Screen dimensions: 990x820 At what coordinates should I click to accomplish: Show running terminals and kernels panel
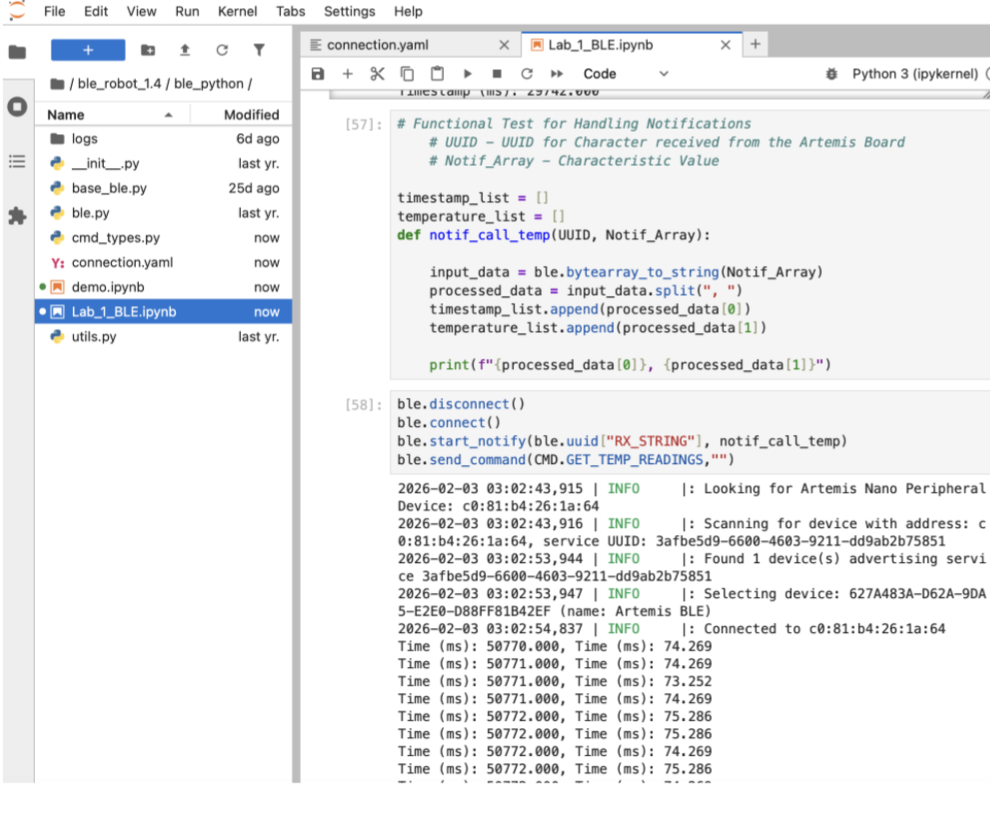tap(17, 107)
